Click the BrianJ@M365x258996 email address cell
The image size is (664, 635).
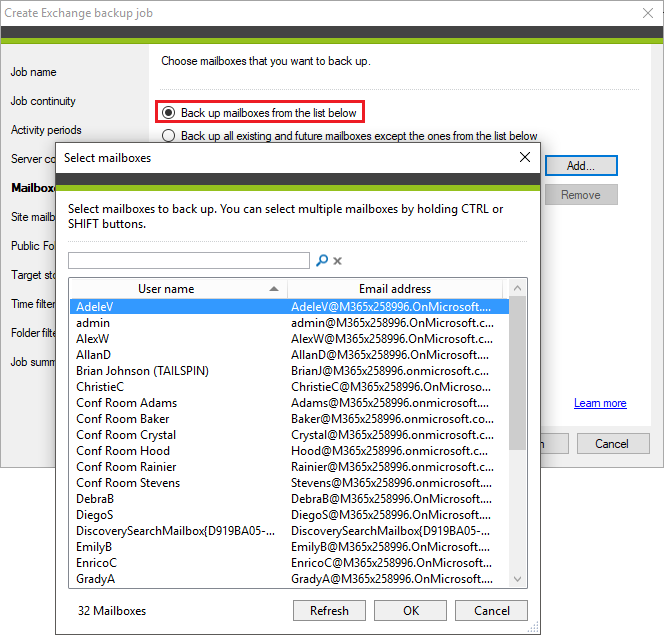click(x=390, y=371)
